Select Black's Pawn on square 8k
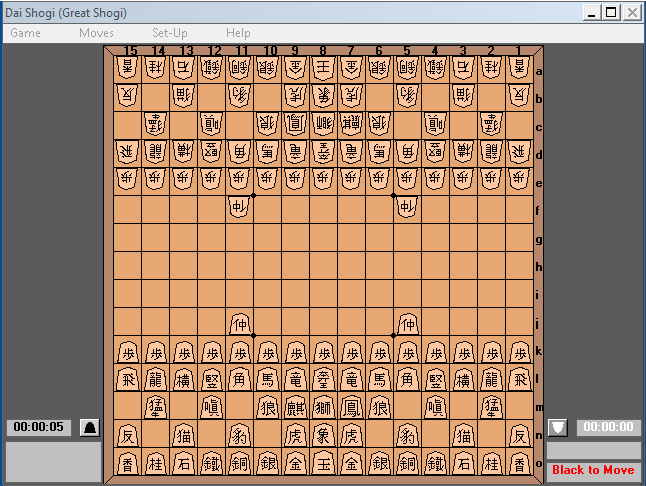The height and width of the screenshot is (486, 646). click(323, 352)
